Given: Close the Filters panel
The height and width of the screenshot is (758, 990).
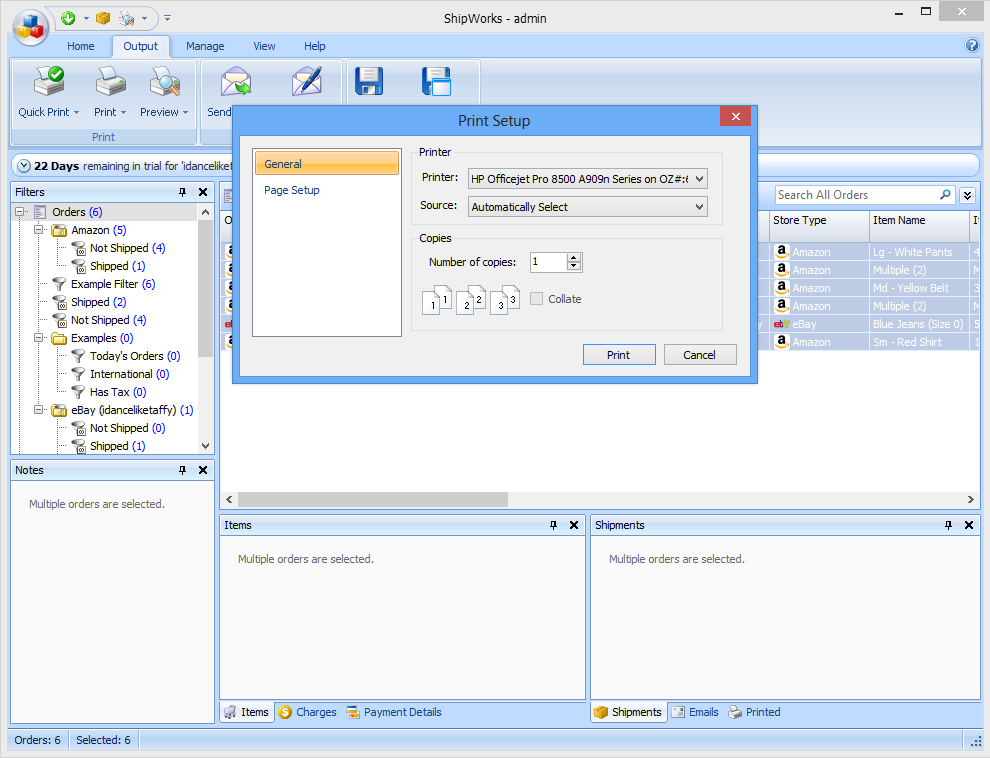Looking at the screenshot, I should point(203,192).
